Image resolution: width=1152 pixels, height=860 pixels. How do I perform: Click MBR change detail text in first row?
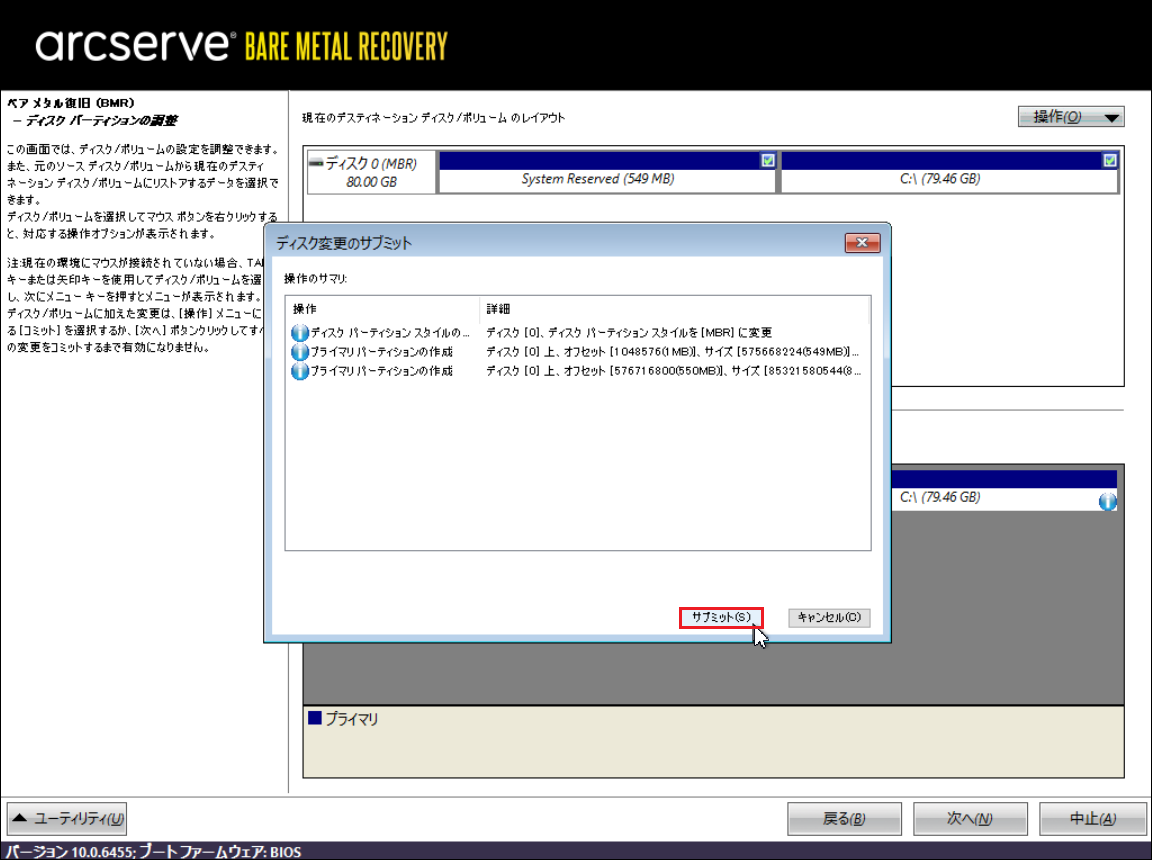coord(629,333)
